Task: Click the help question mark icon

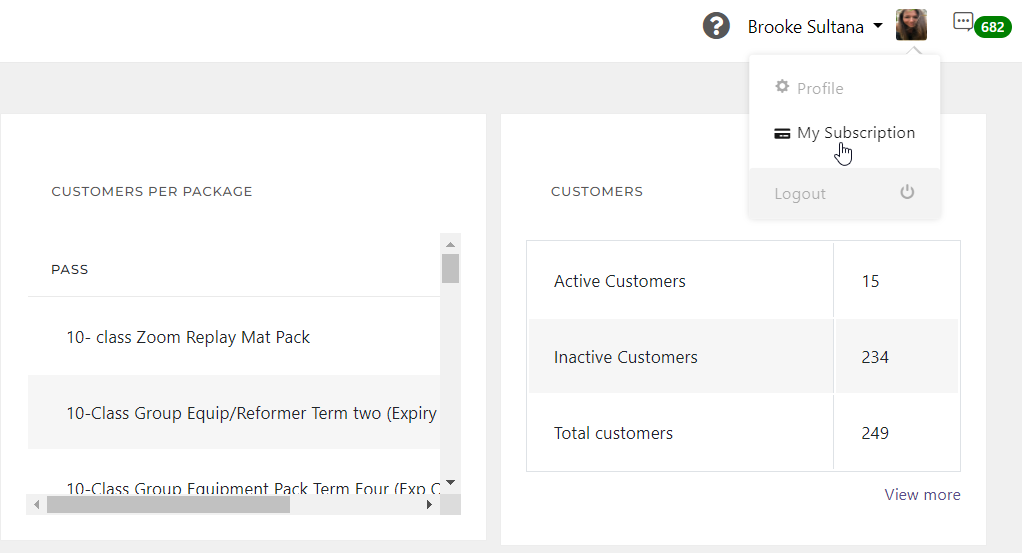Action: click(716, 26)
